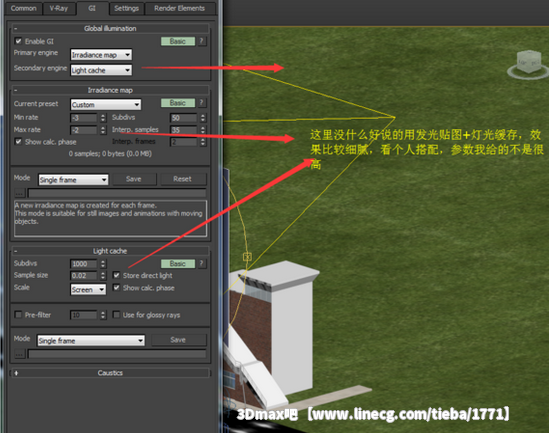
Task: Collapse the Light cache rollout
Action: click(110, 251)
